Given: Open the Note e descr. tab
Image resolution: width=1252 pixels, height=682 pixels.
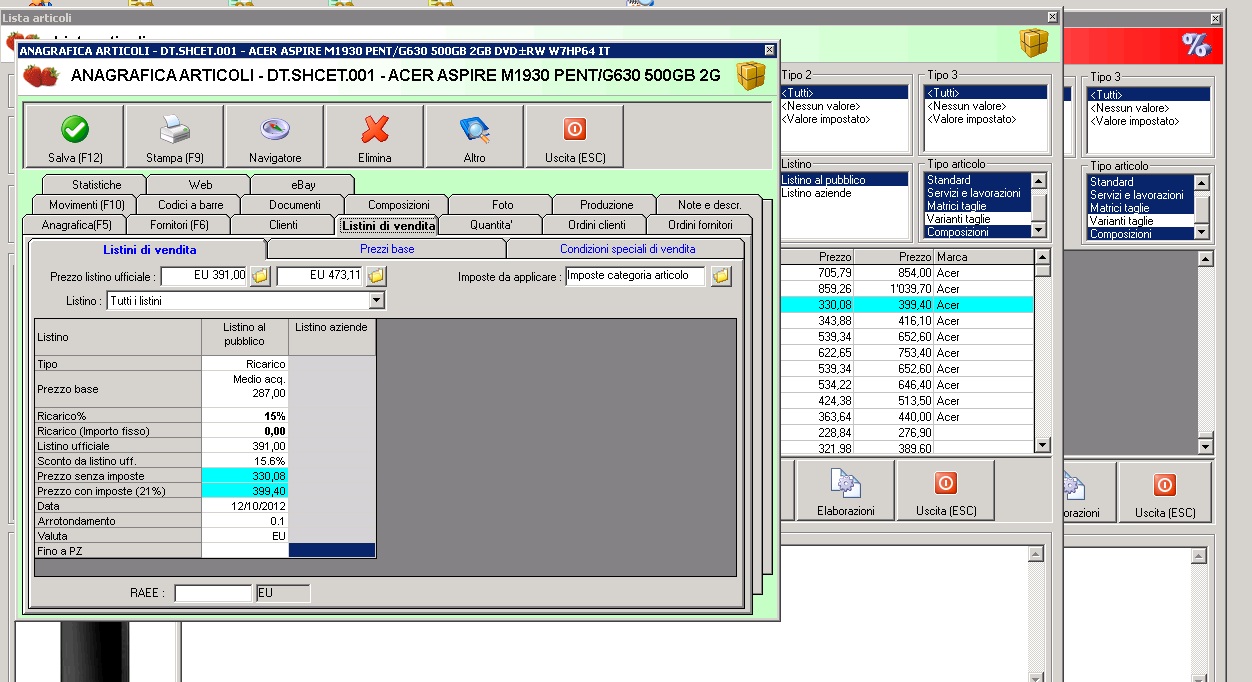Looking at the screenshot, I should 709,205.
